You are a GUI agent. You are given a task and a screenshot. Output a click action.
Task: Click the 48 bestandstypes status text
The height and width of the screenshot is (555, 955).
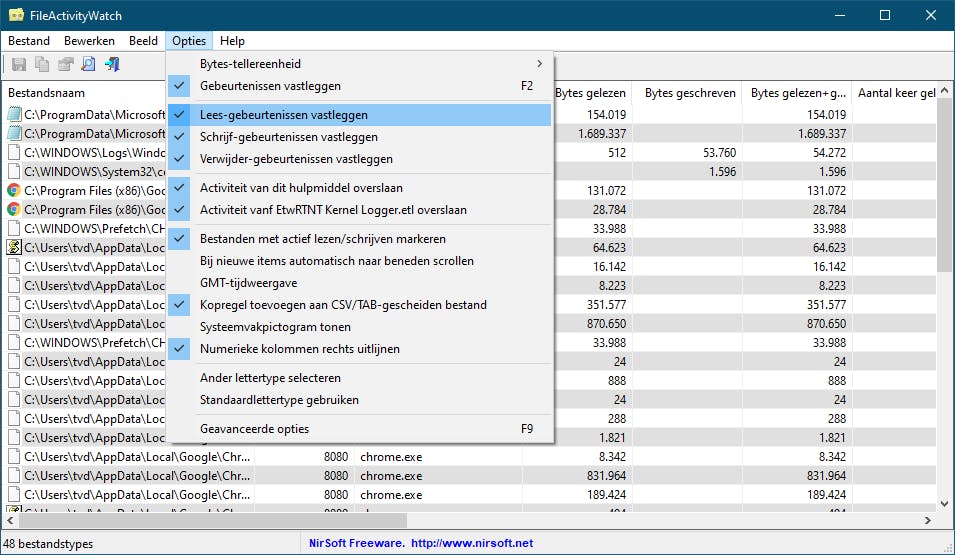tap(48, 543)
